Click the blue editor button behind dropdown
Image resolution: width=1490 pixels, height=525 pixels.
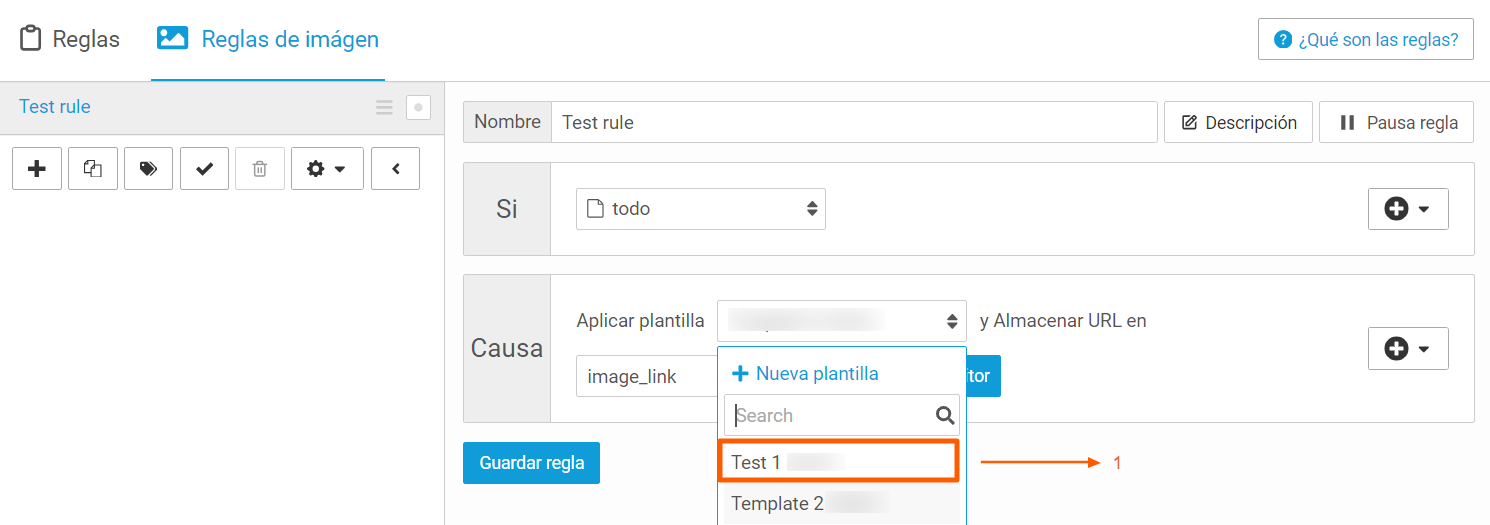(983, 376)
